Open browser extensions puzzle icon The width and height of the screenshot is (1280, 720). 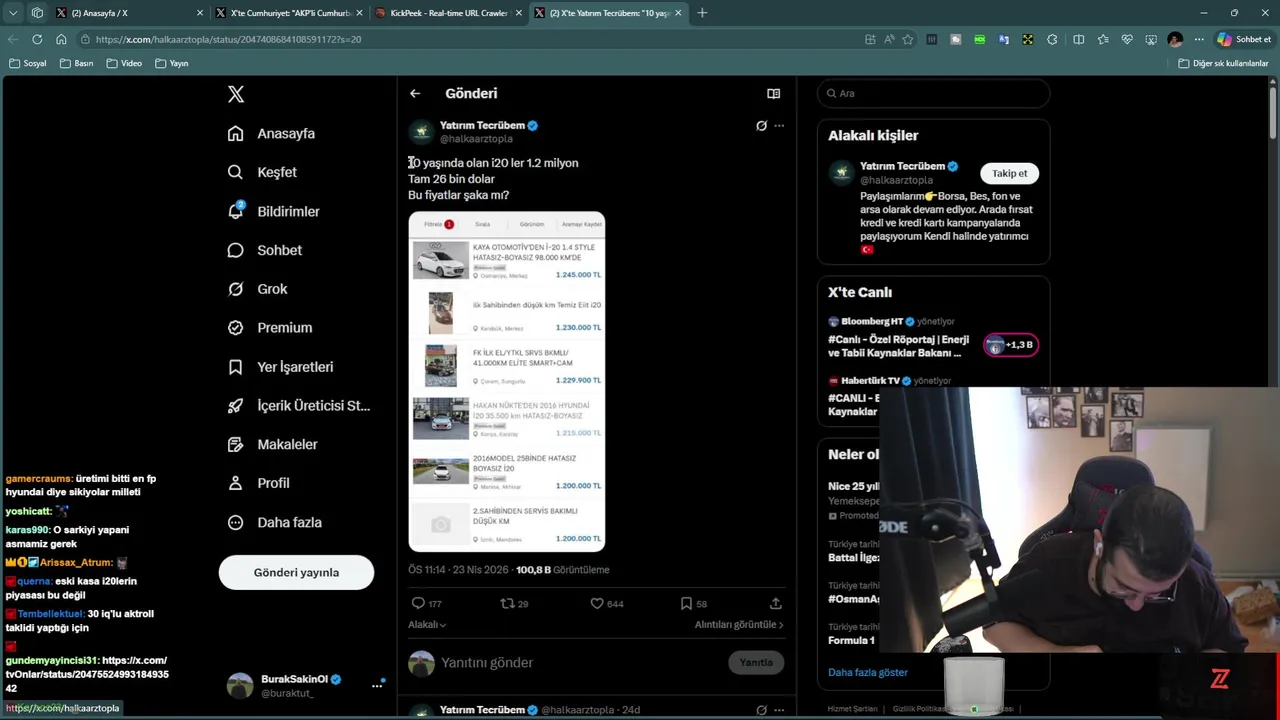click(1052, 39)
